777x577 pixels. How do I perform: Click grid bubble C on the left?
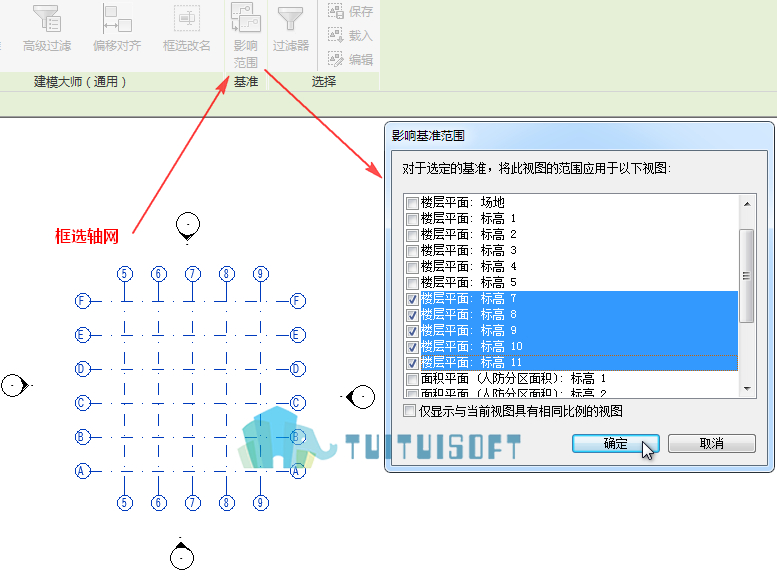(x=83, y=403)
